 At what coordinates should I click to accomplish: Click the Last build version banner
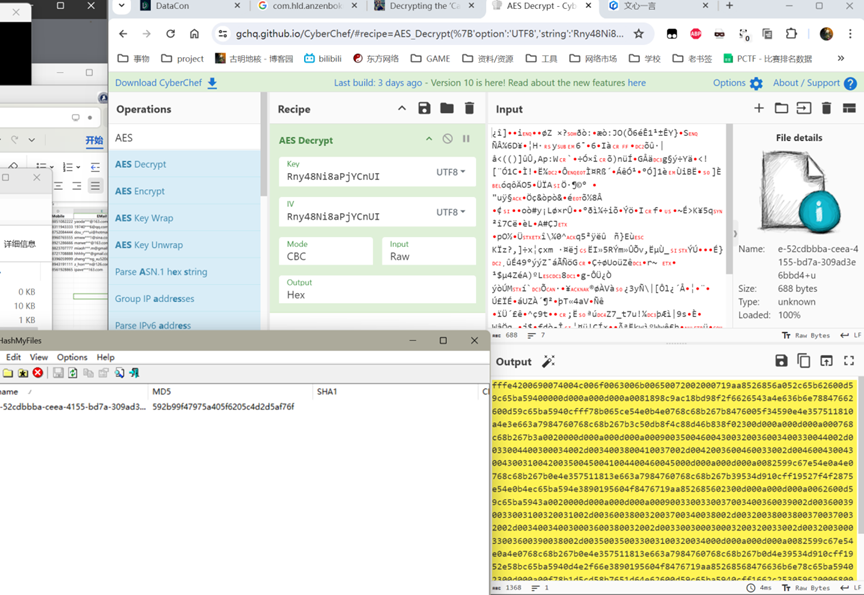(x=489, y=83)
